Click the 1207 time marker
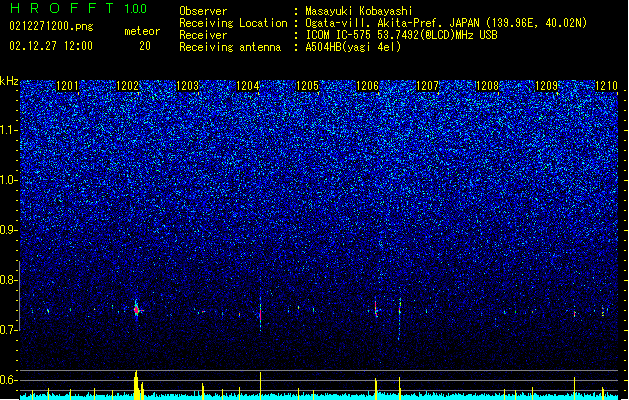 coord(428,86)
